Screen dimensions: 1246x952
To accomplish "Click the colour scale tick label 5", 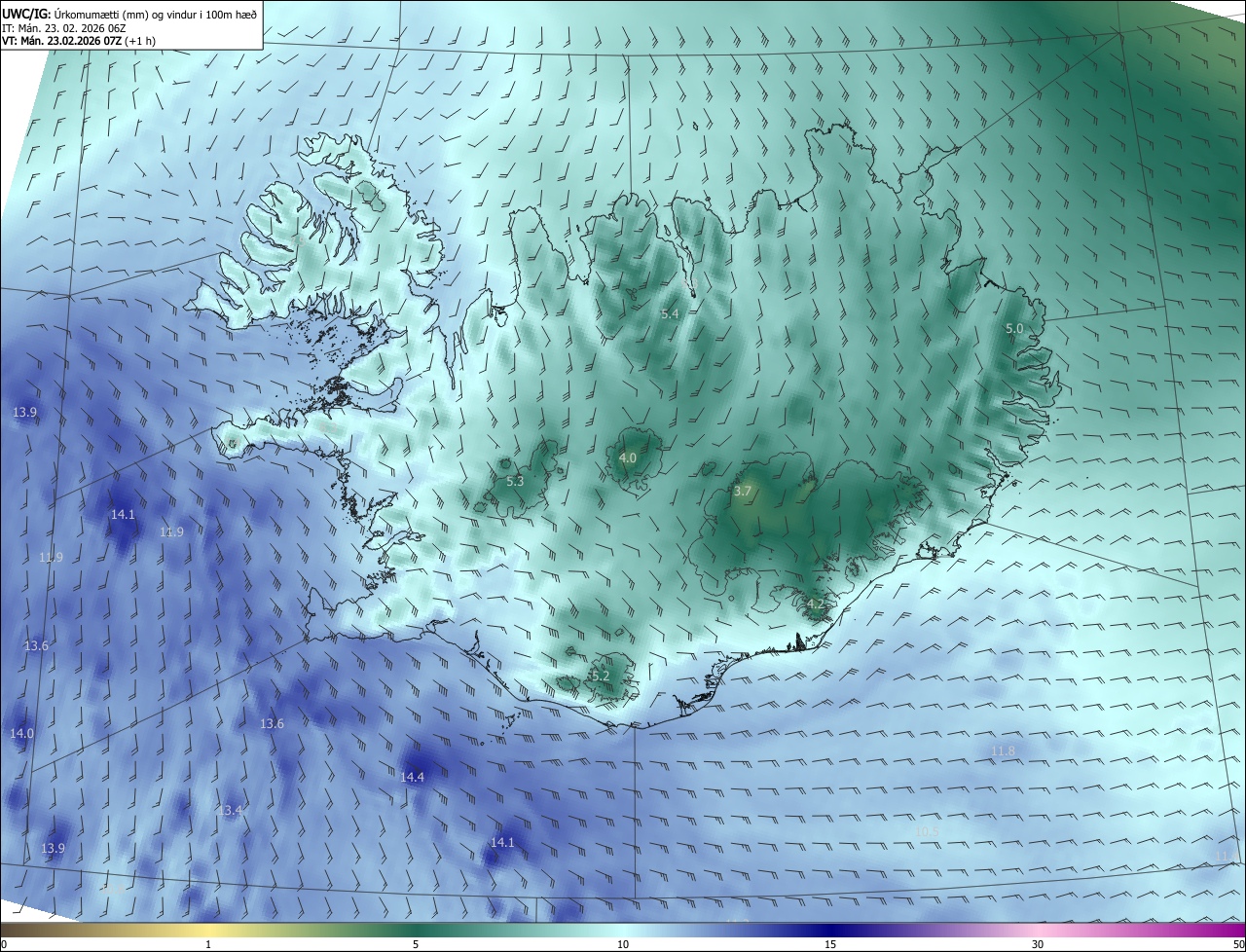I will (416, 944).
